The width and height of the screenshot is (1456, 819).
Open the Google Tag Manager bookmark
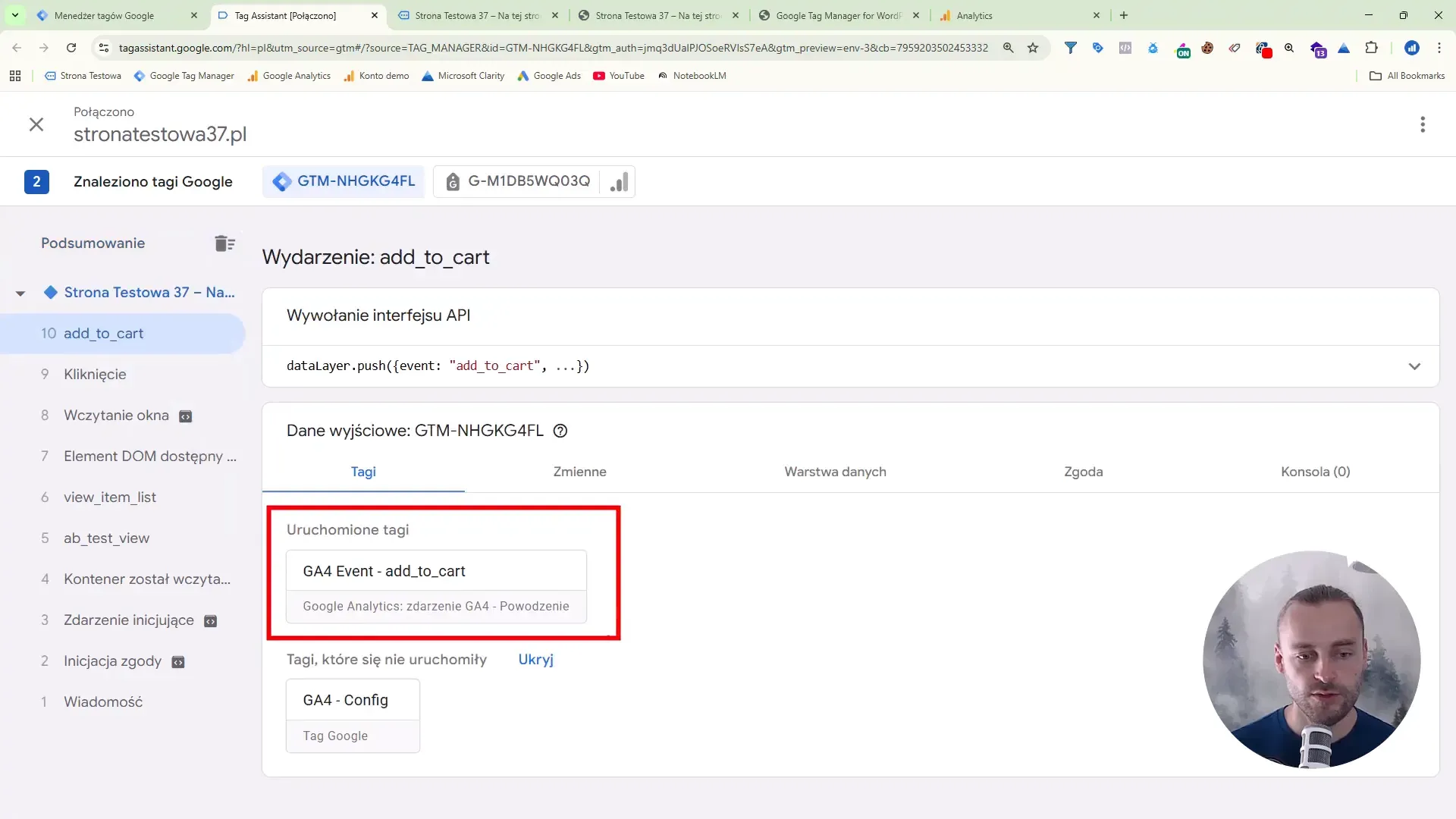(x=184, y=76)
